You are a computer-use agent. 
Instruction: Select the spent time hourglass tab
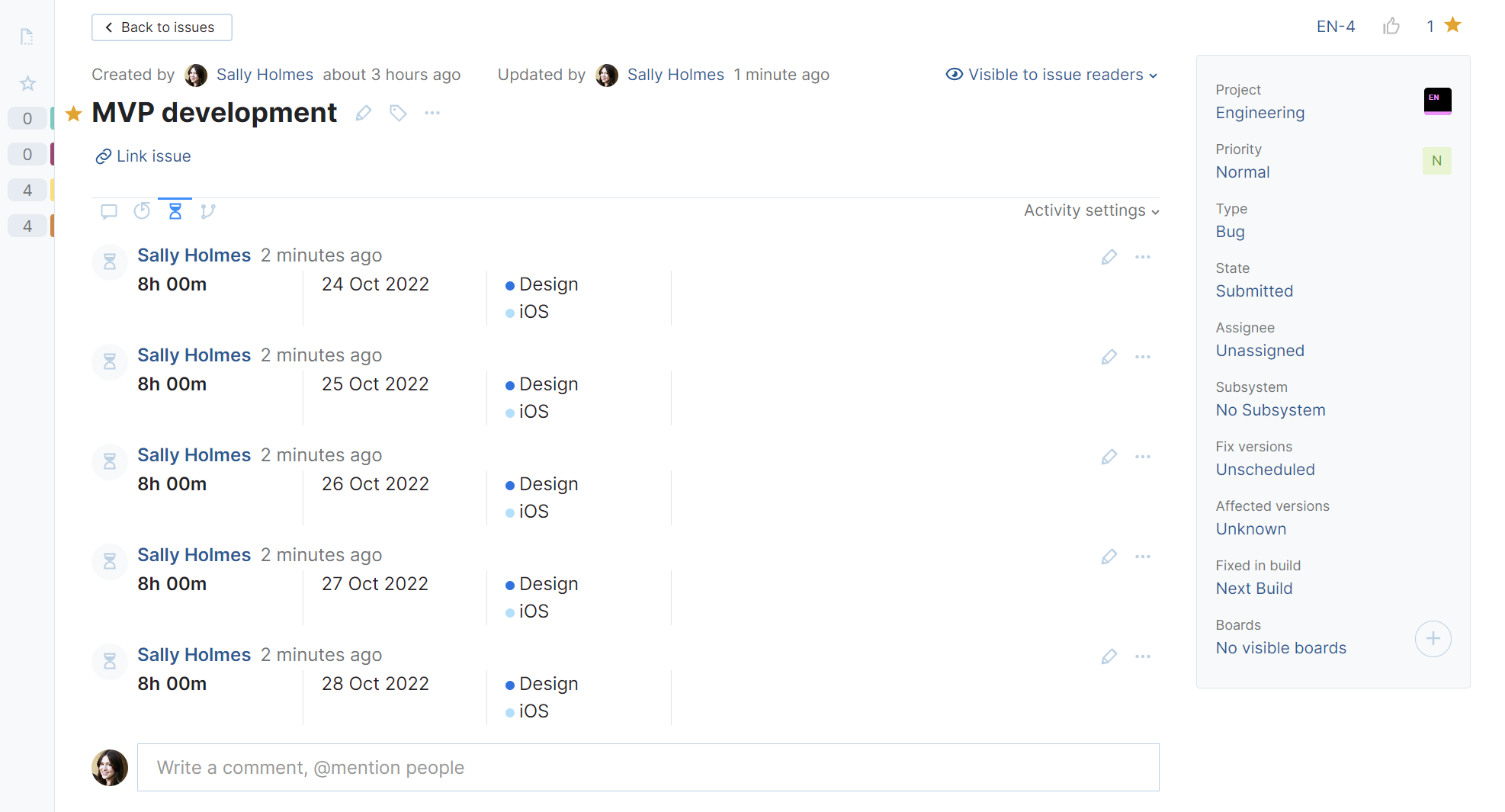coord(175,211)
